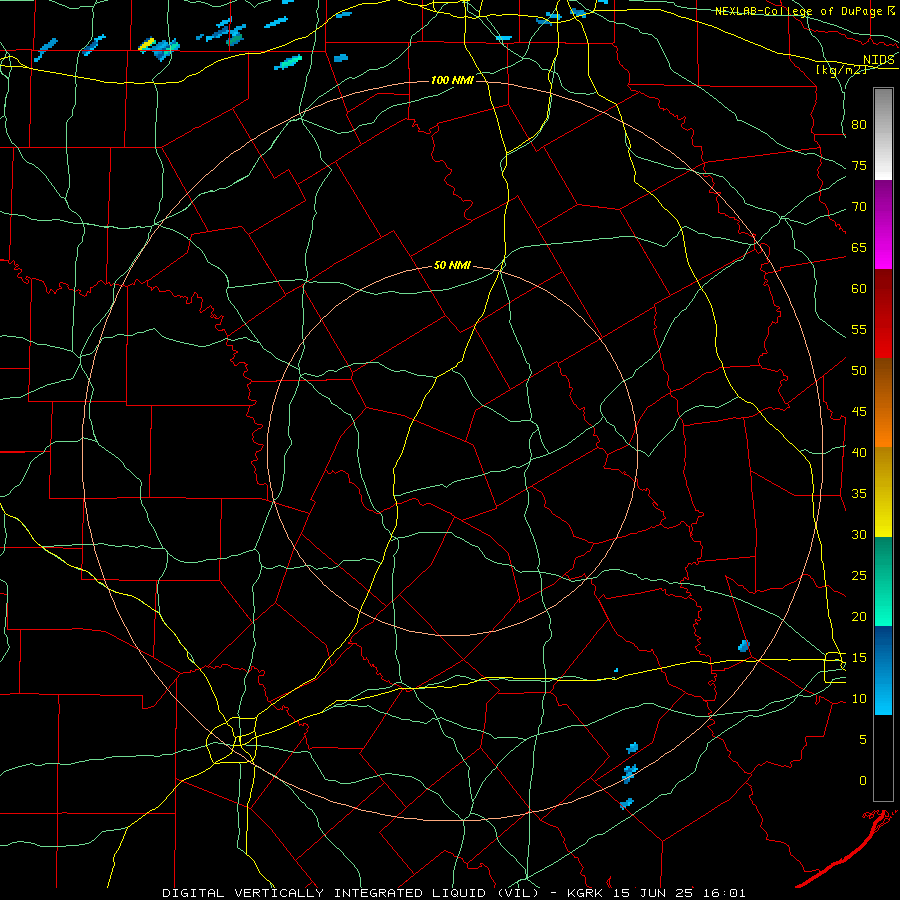Select the 55 value on the VIL scale
900x900 pixels.
pyautogui.click(x=859, y=329)
